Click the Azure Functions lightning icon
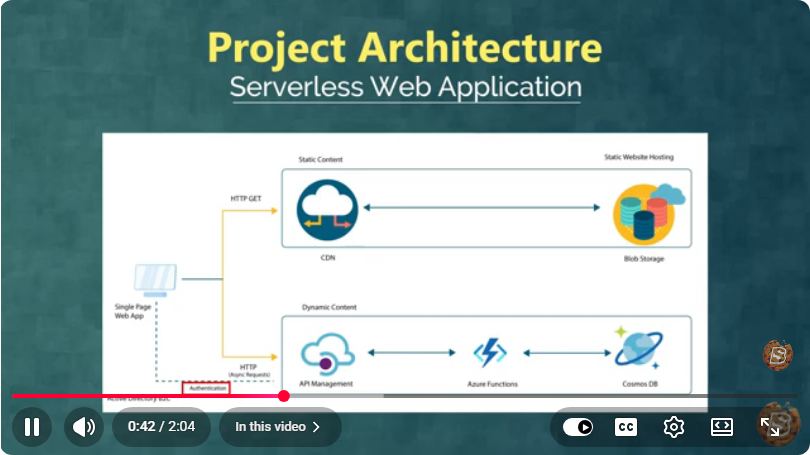 point(490,352)
